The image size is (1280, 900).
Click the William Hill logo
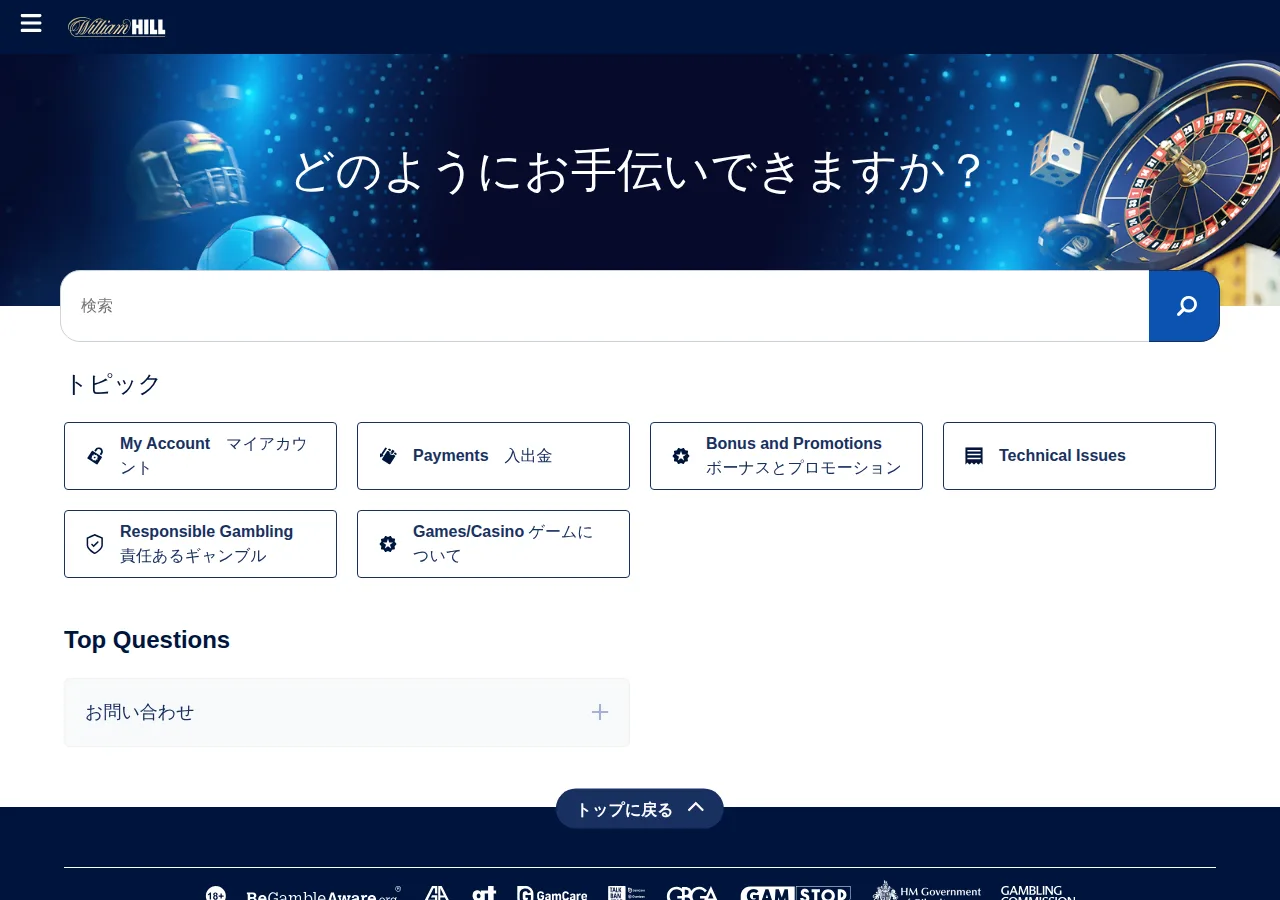[x=117, y=27]
